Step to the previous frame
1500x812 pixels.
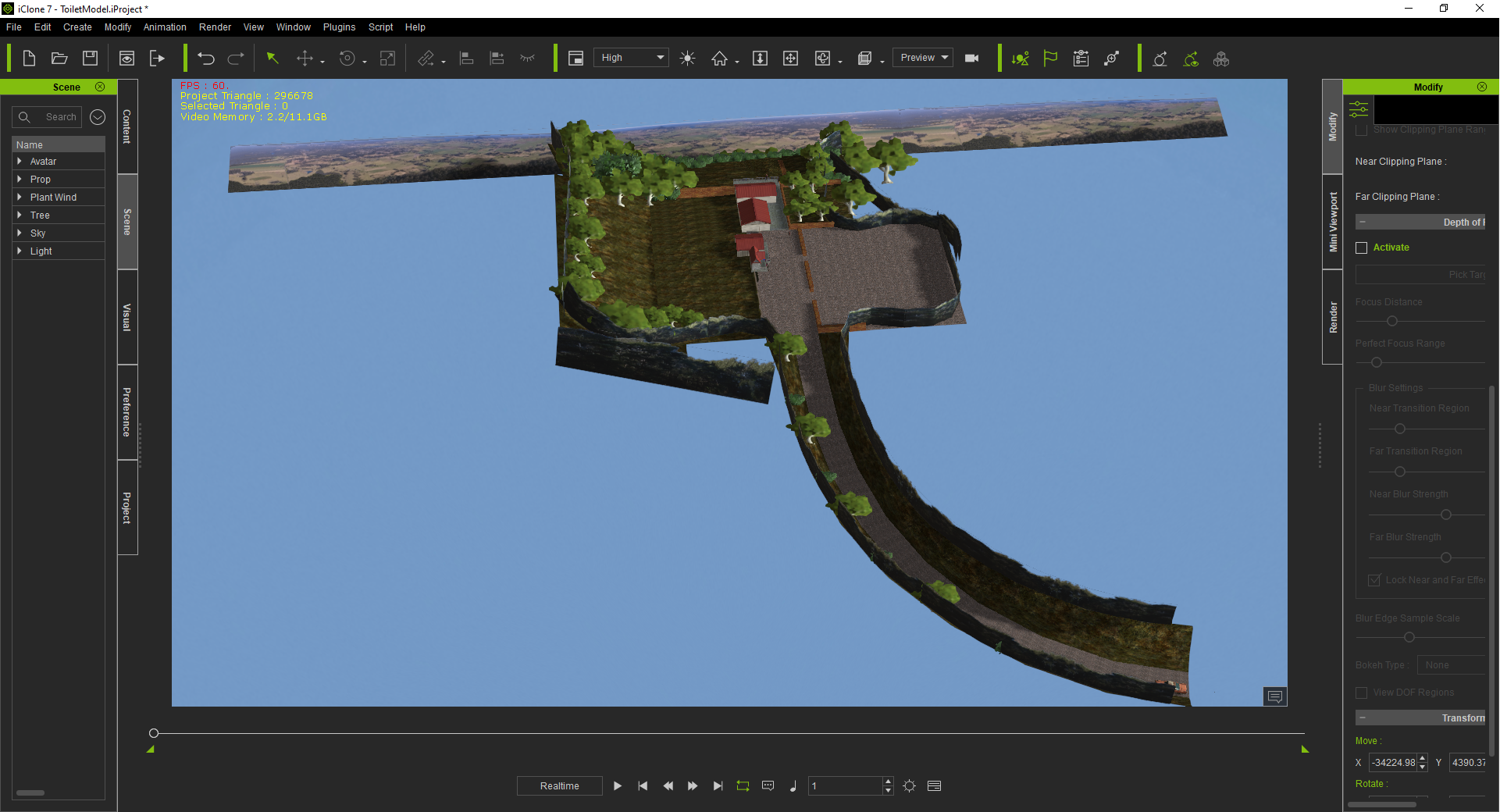(668, 786)
